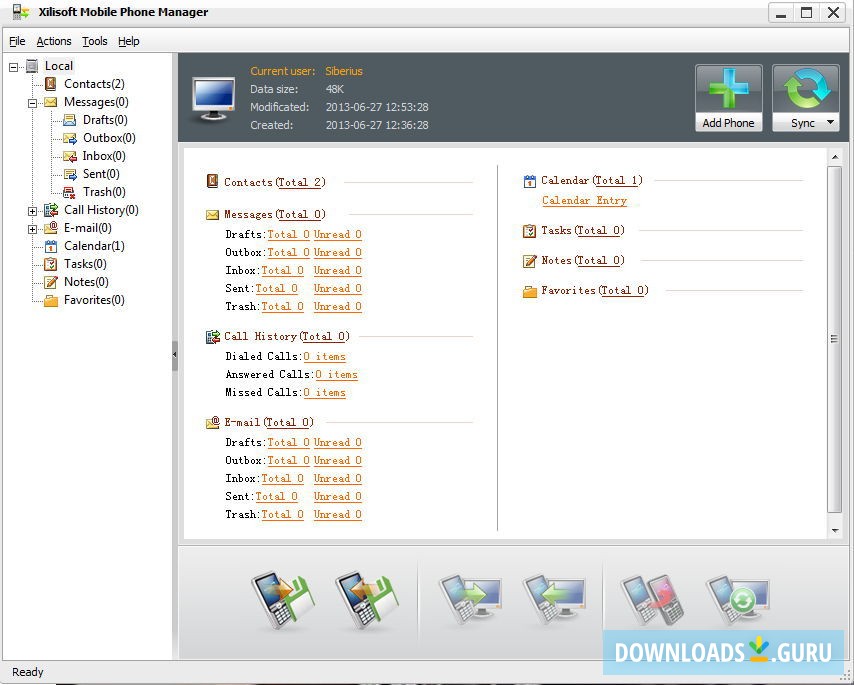Select Favorites(0) in tree
The height and width of the screenshot is (685, 854).
click(x=94, y=299)
